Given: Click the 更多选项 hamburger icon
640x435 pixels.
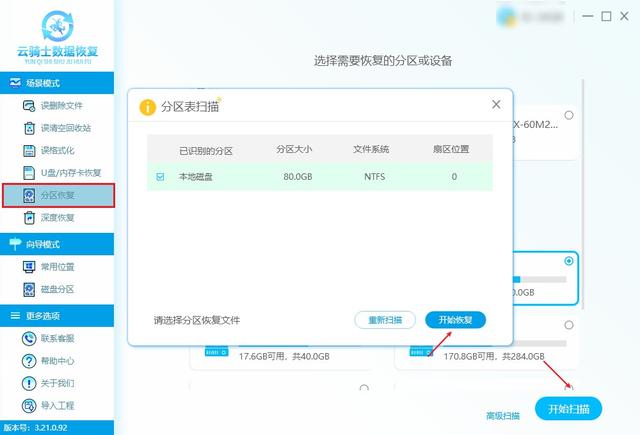Looking at the screenshot, I should pyautogui.click(x=15, y=315).
